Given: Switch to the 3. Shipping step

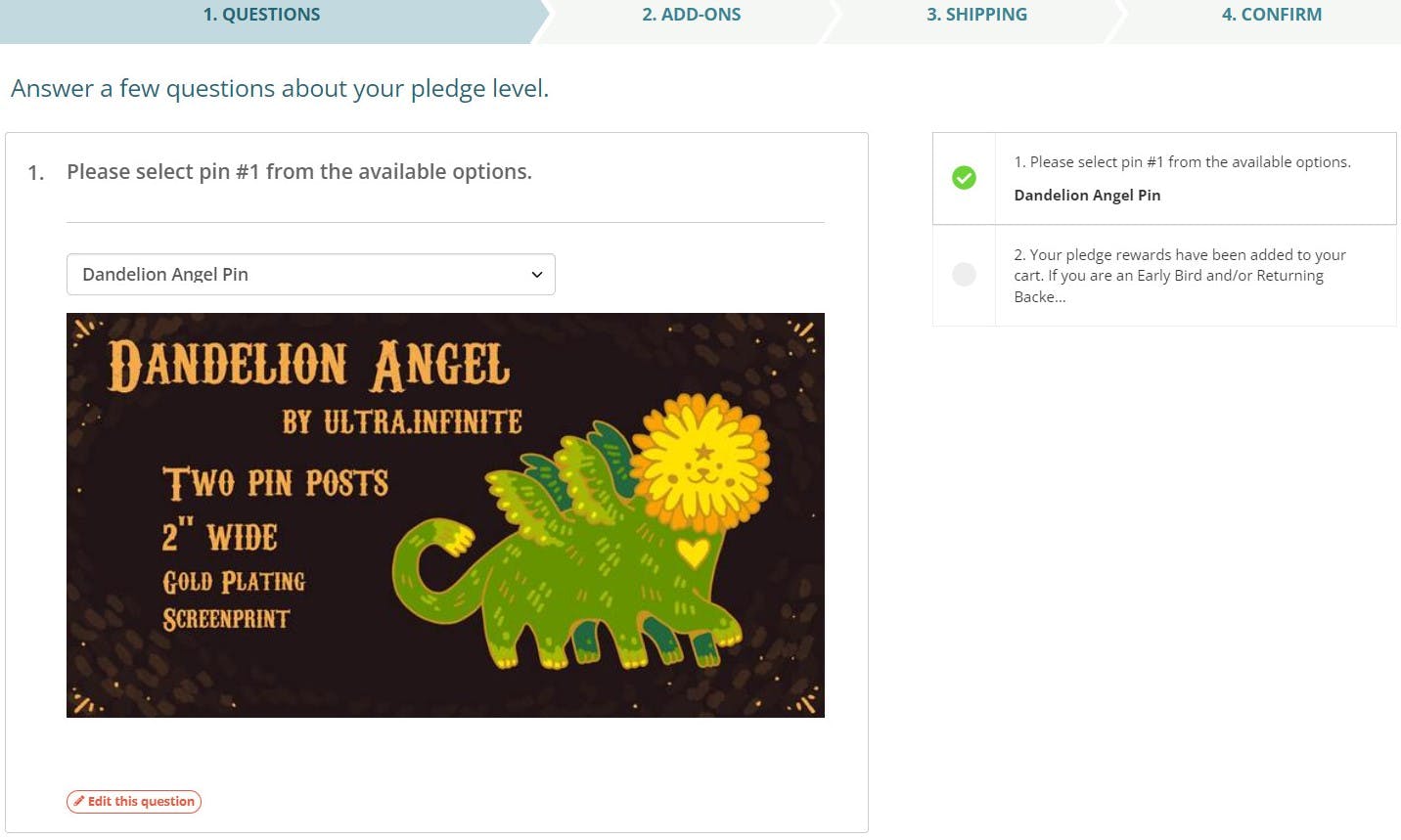Looking at the screenshot, I should coord(976,15).
